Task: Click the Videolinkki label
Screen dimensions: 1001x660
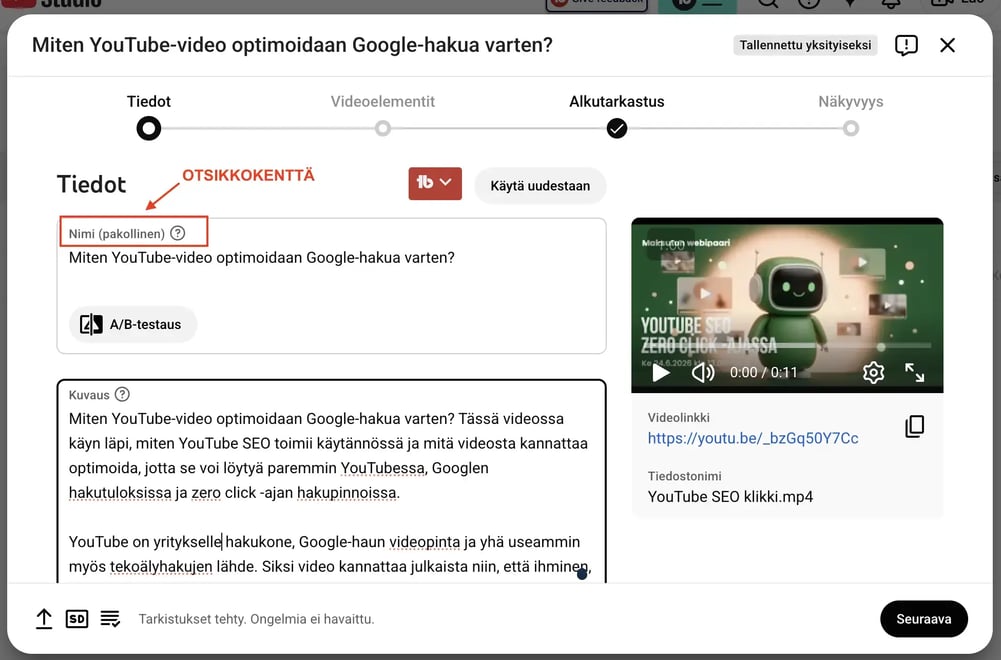Action: 679,417
